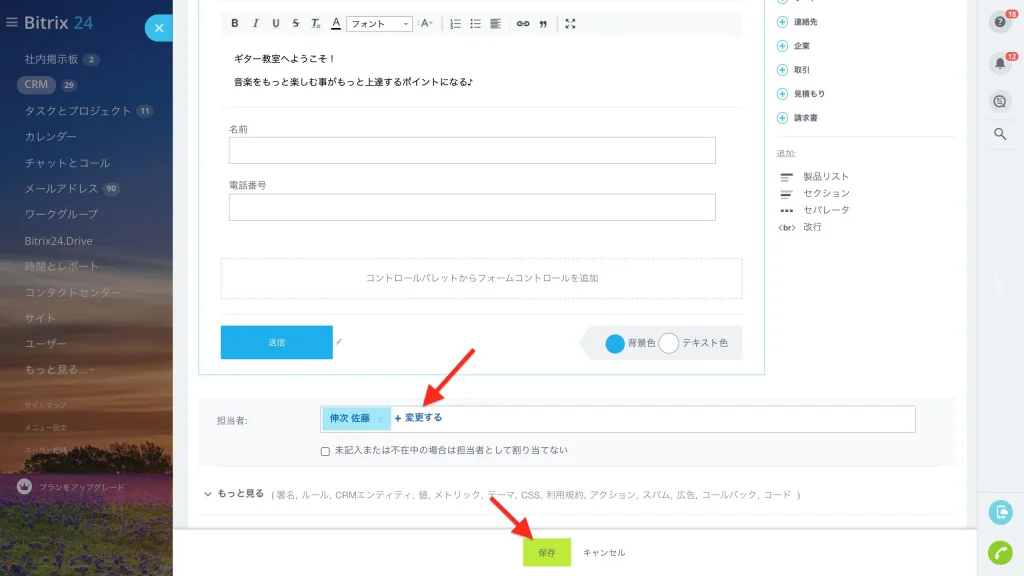Screen dimensions: 1024x576
Task: Open text color picker
Action: [336, 24]
